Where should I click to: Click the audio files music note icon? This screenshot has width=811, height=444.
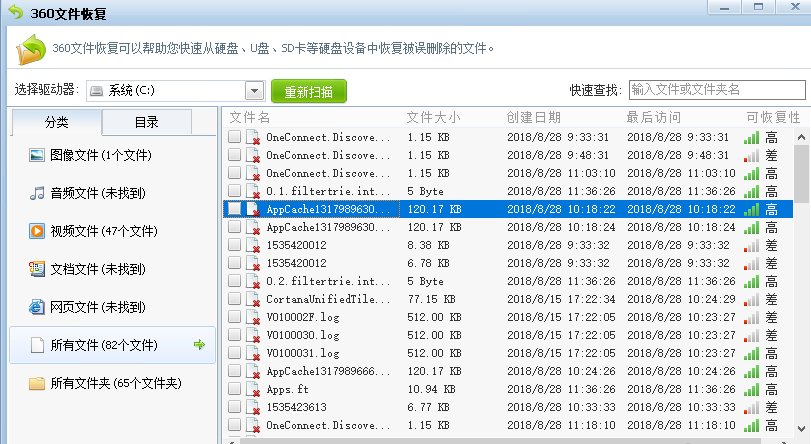37,193
